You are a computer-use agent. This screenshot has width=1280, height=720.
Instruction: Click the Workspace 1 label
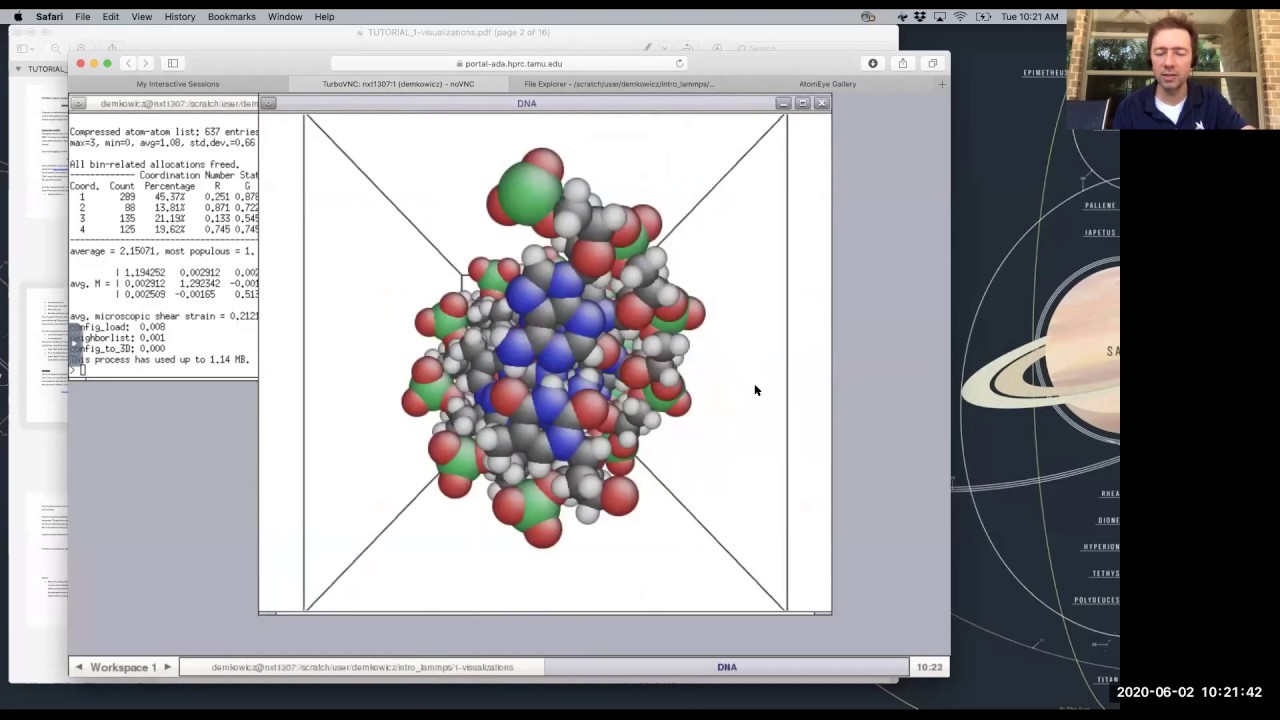click(x=123, y=667)
